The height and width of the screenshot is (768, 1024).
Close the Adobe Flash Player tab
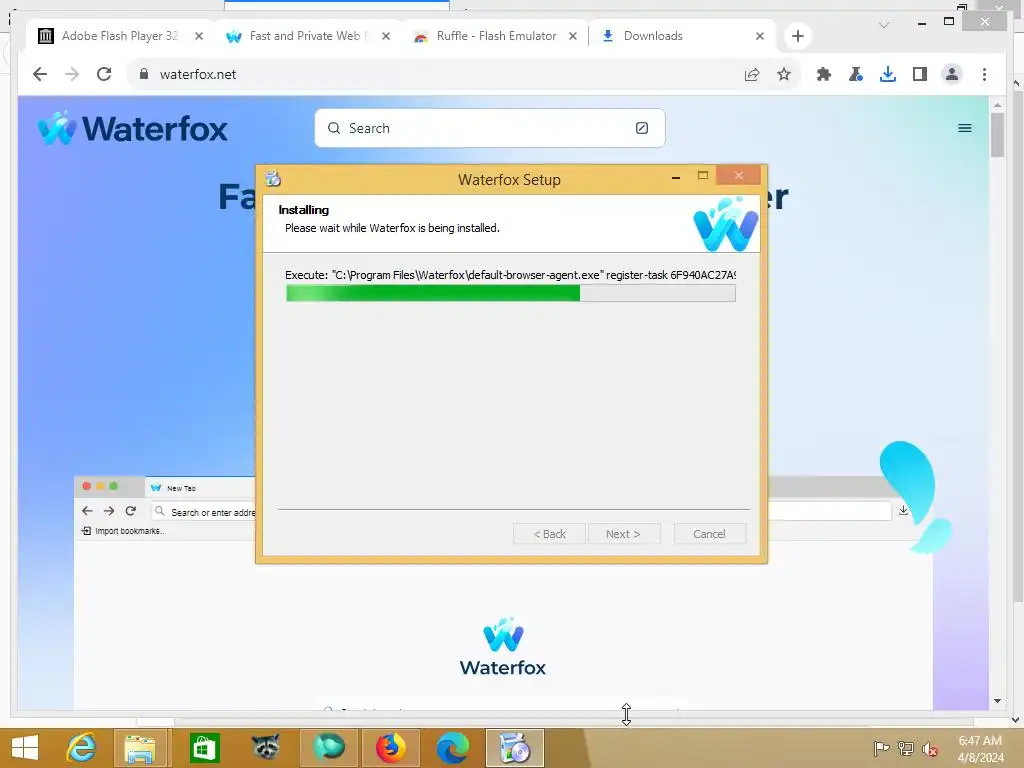click(199, 36)
